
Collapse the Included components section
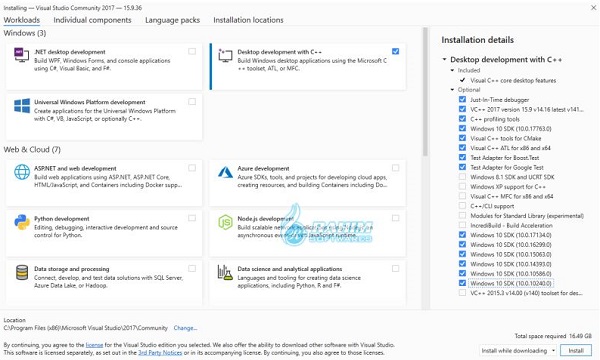tap(452, 70)
